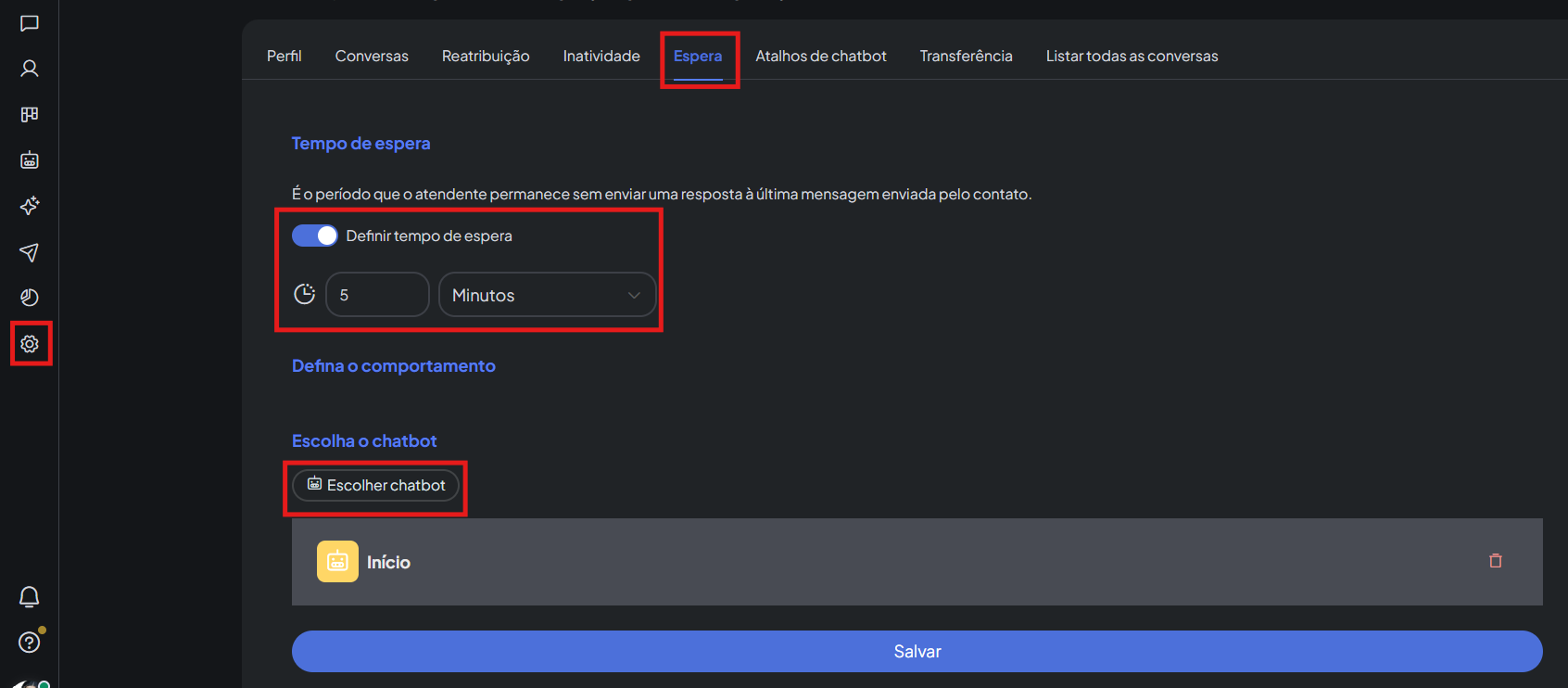This screenshot has height=688, width=1568.
Task: Open the chat conversations sidebar icon
Action: click(x=30, y=23)
